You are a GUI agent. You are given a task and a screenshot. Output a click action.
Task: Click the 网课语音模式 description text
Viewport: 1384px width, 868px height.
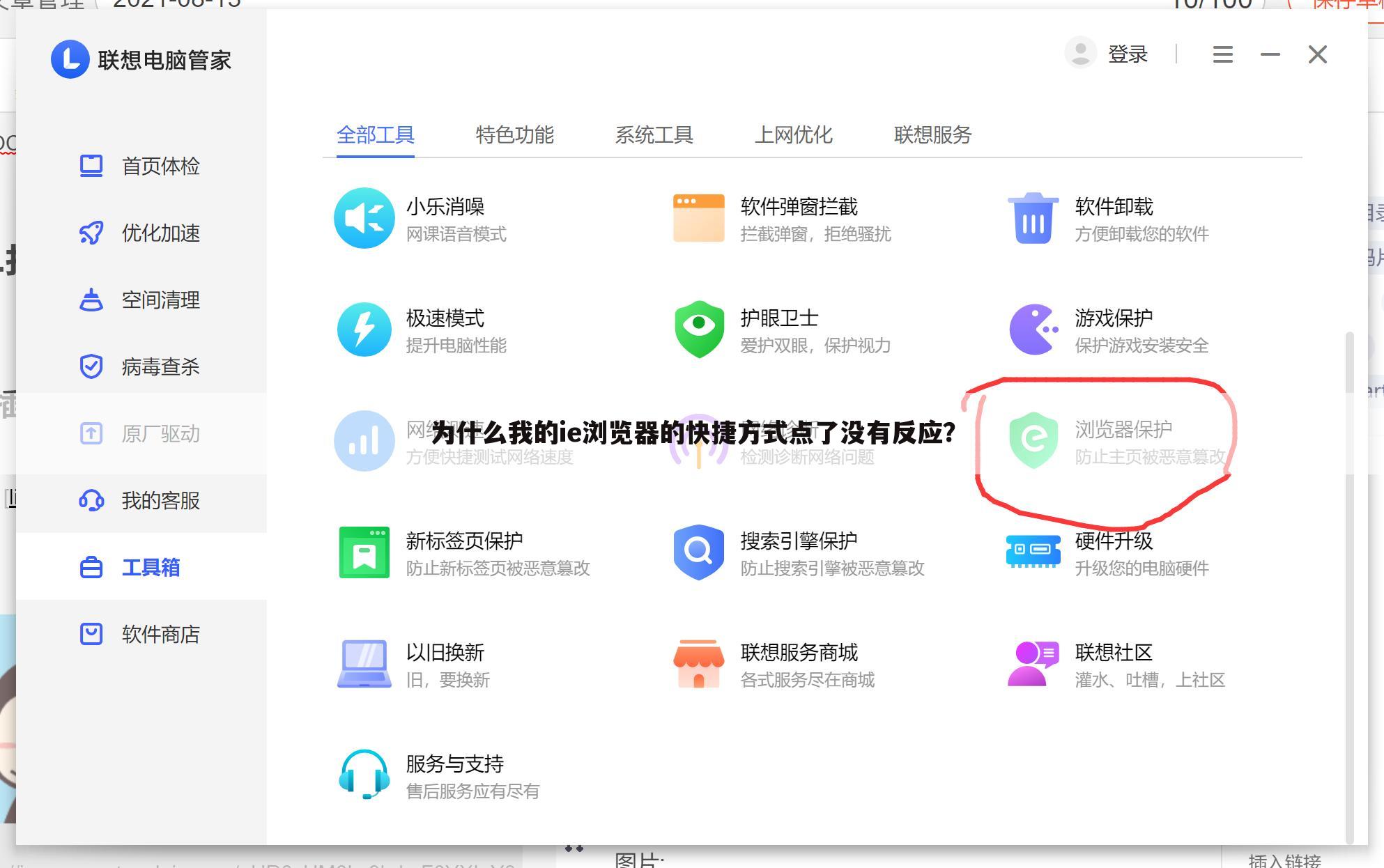(456, 234)
